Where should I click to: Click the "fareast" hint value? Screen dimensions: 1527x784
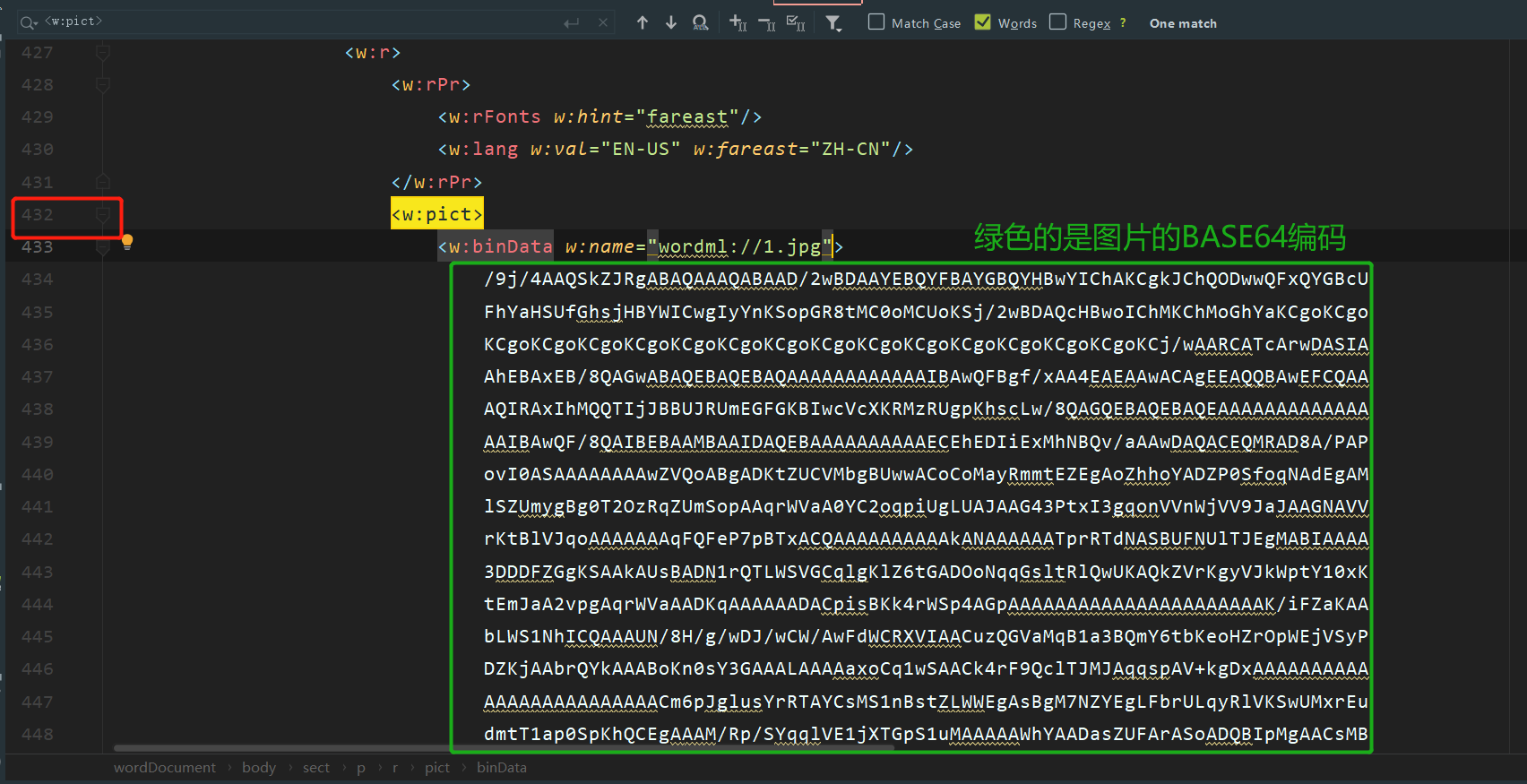tap(687, 117)
